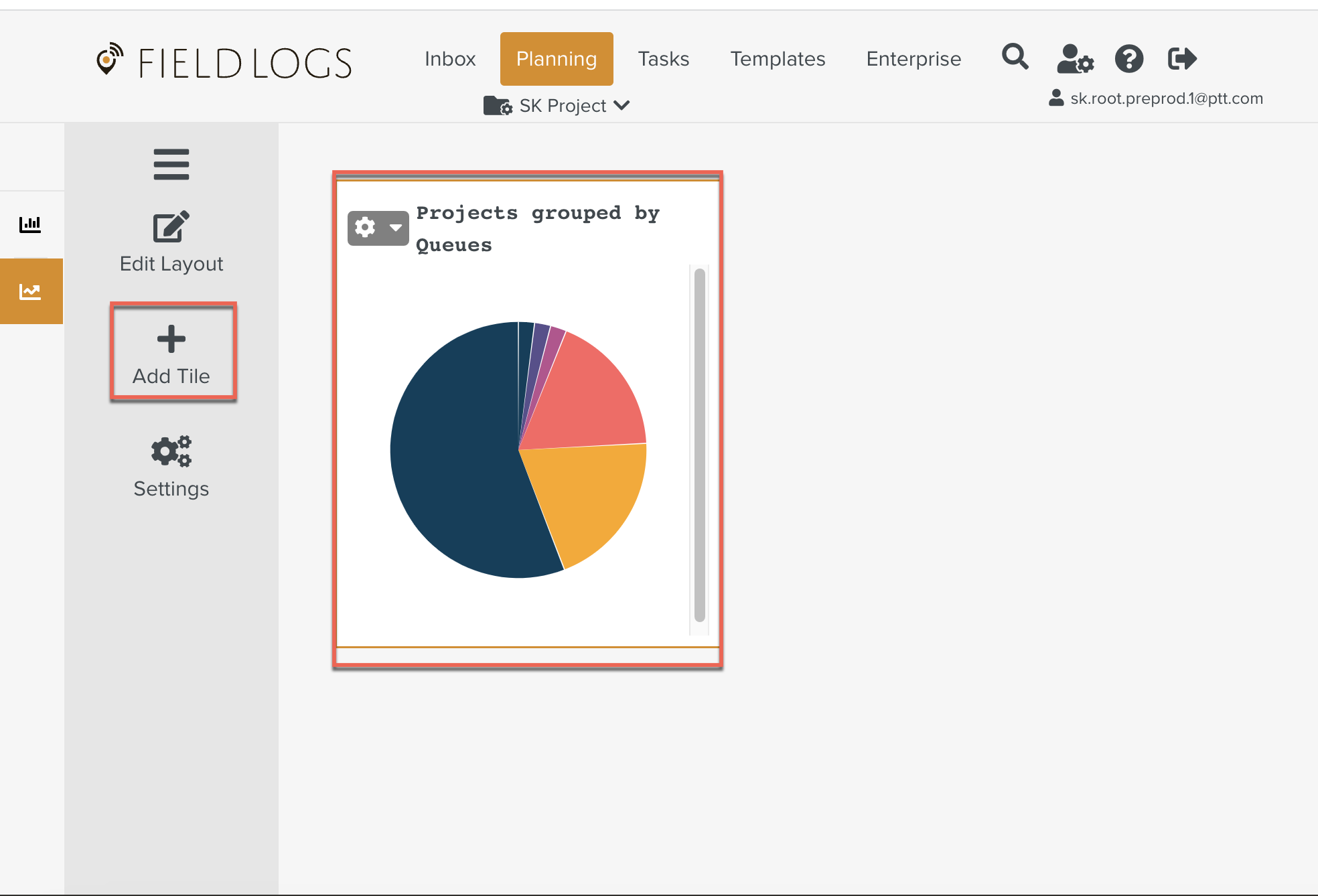
Task: Select the line chart sidebar icon
Action: (x=30, y=291)
